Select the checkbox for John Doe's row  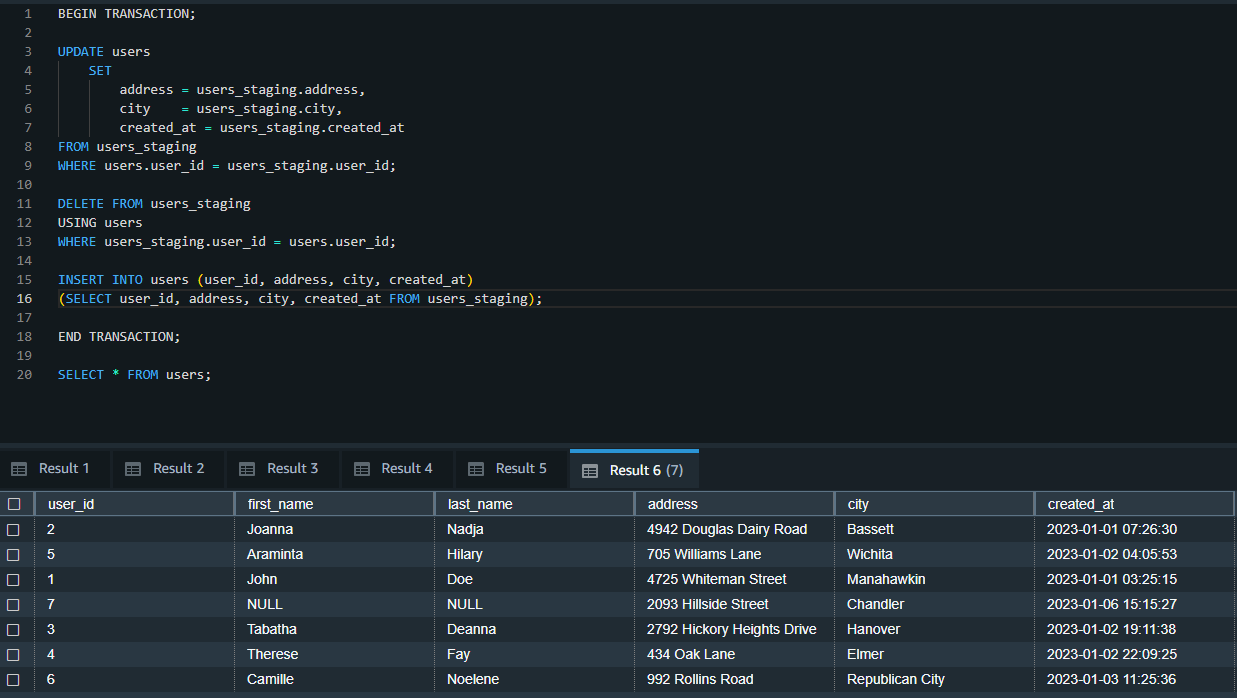point(14,579)
